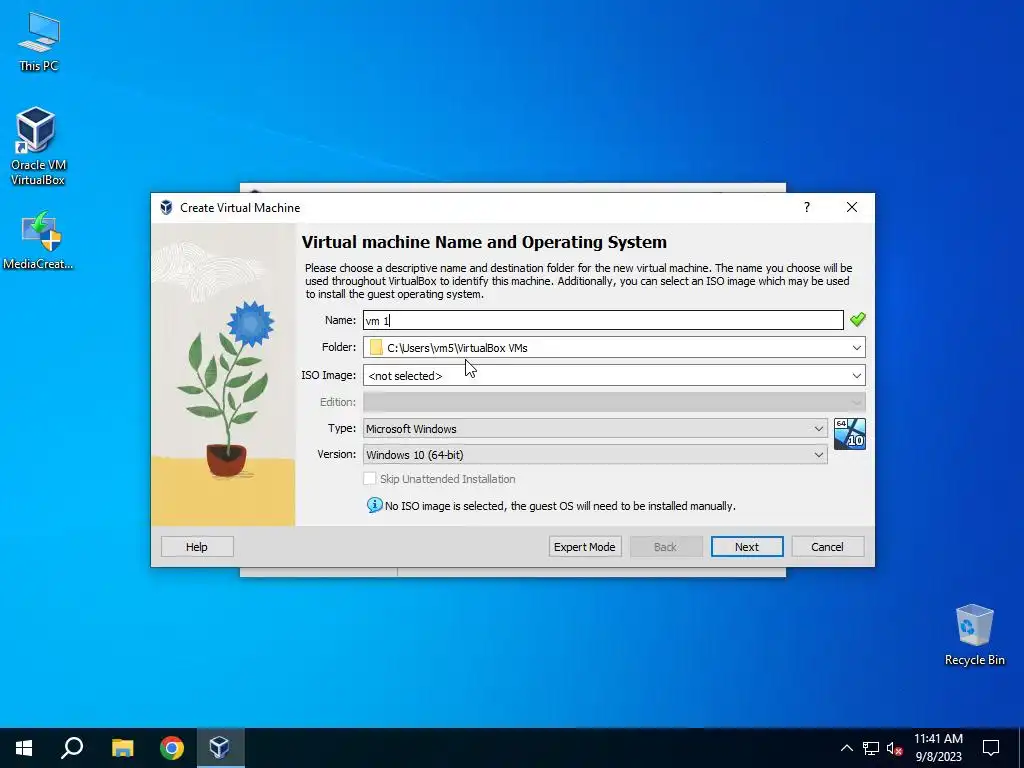Open the notification center icon

click(x=991, y=748)
